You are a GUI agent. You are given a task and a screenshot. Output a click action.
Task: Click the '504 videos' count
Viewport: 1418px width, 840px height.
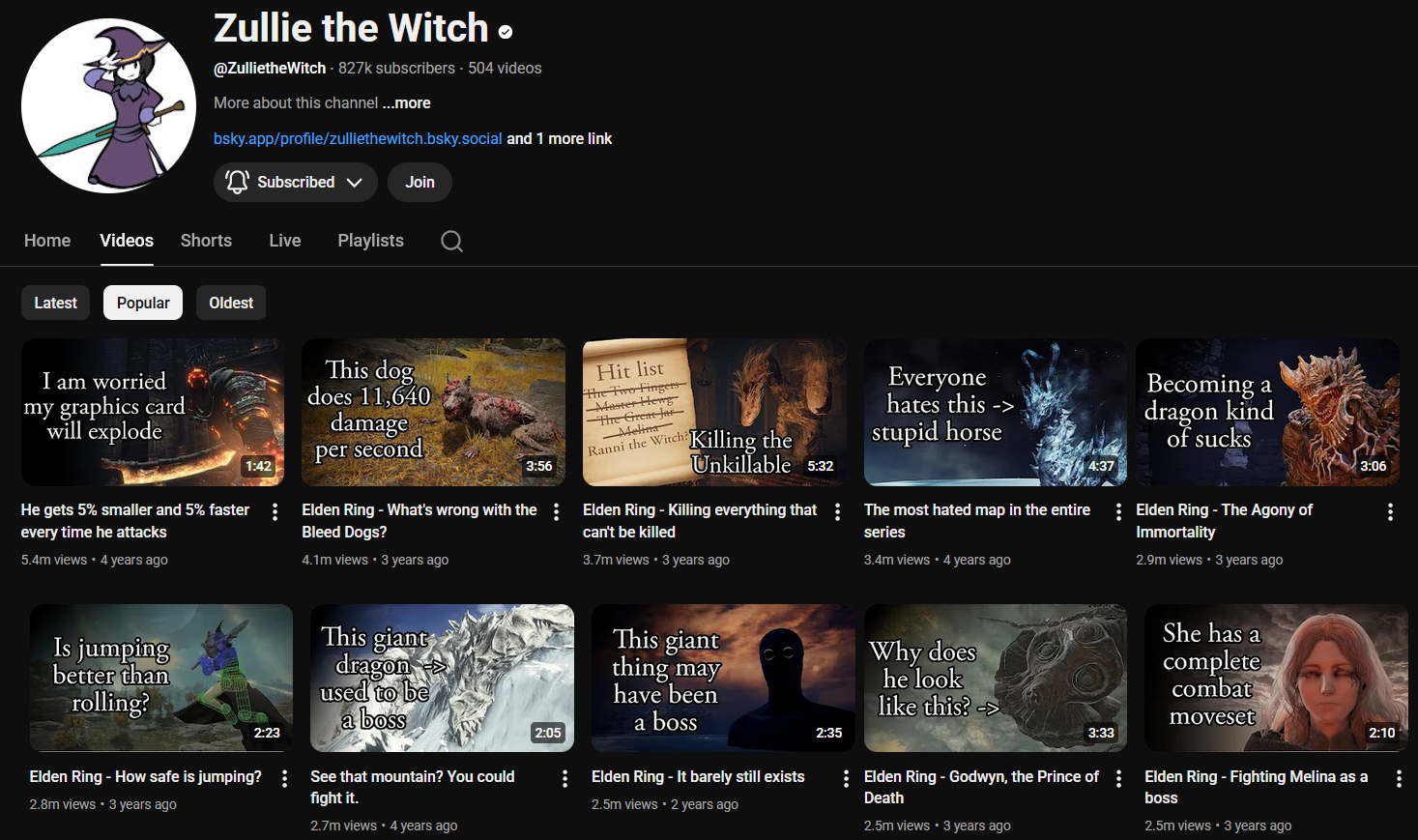click(505, 68)
